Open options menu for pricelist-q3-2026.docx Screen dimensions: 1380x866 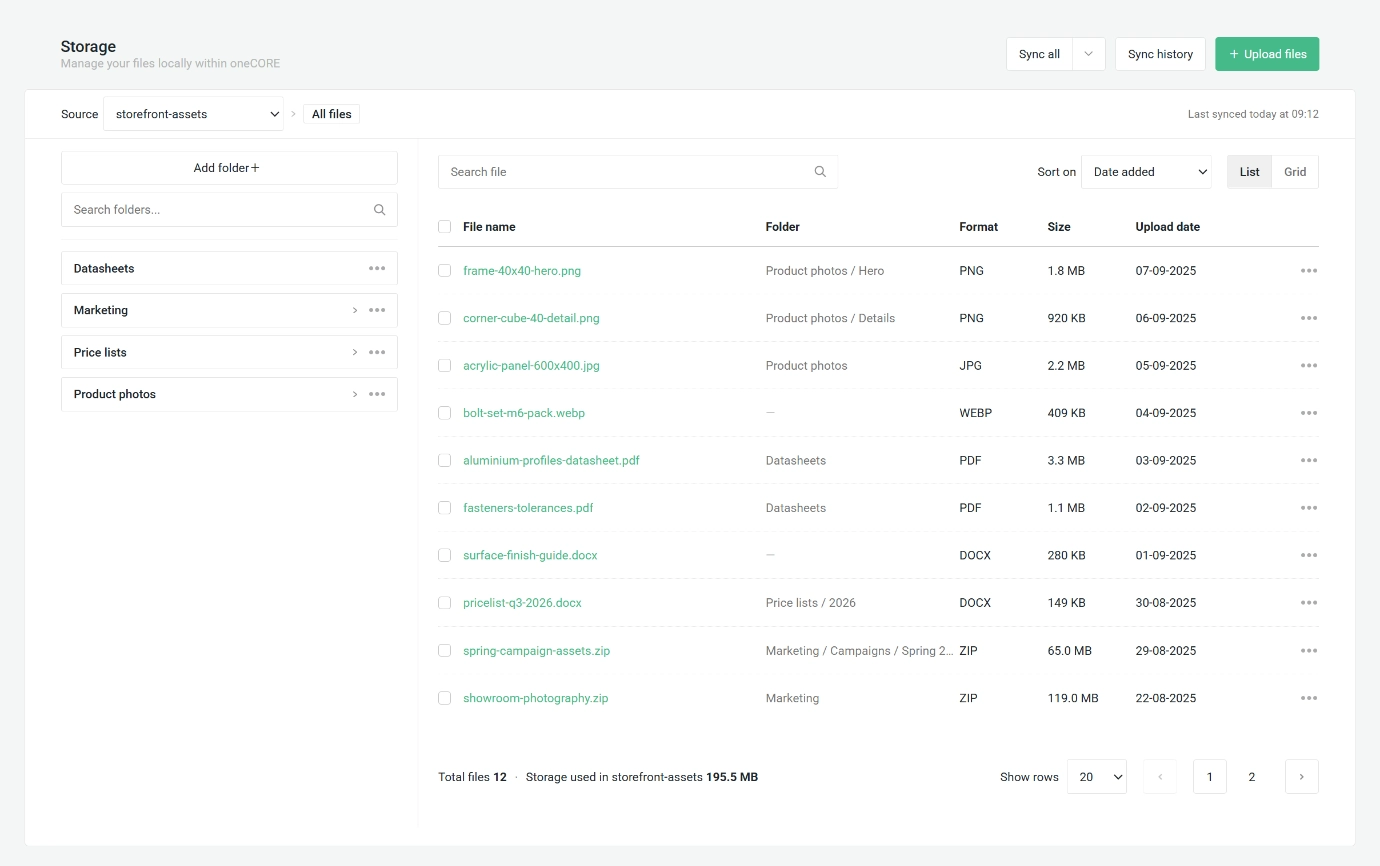pos(1309,603)
